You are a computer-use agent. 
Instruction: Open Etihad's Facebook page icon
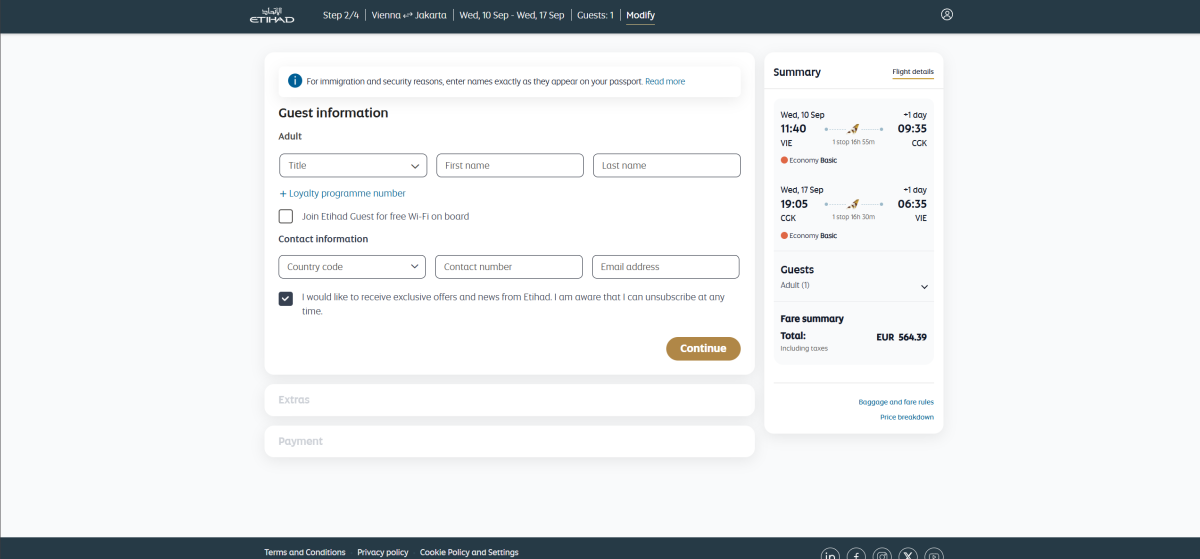click(856, 555)
